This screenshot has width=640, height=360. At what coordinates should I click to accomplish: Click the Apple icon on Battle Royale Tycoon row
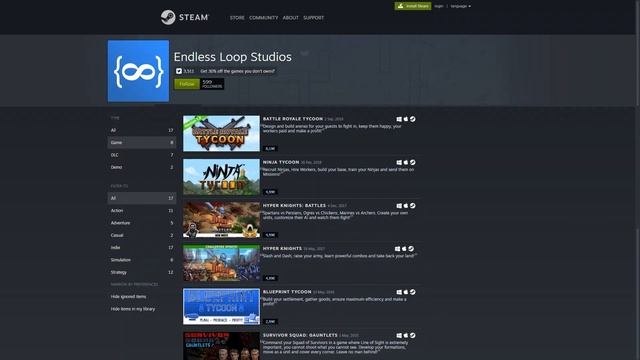pyautogui.click(x=406, y=119)
